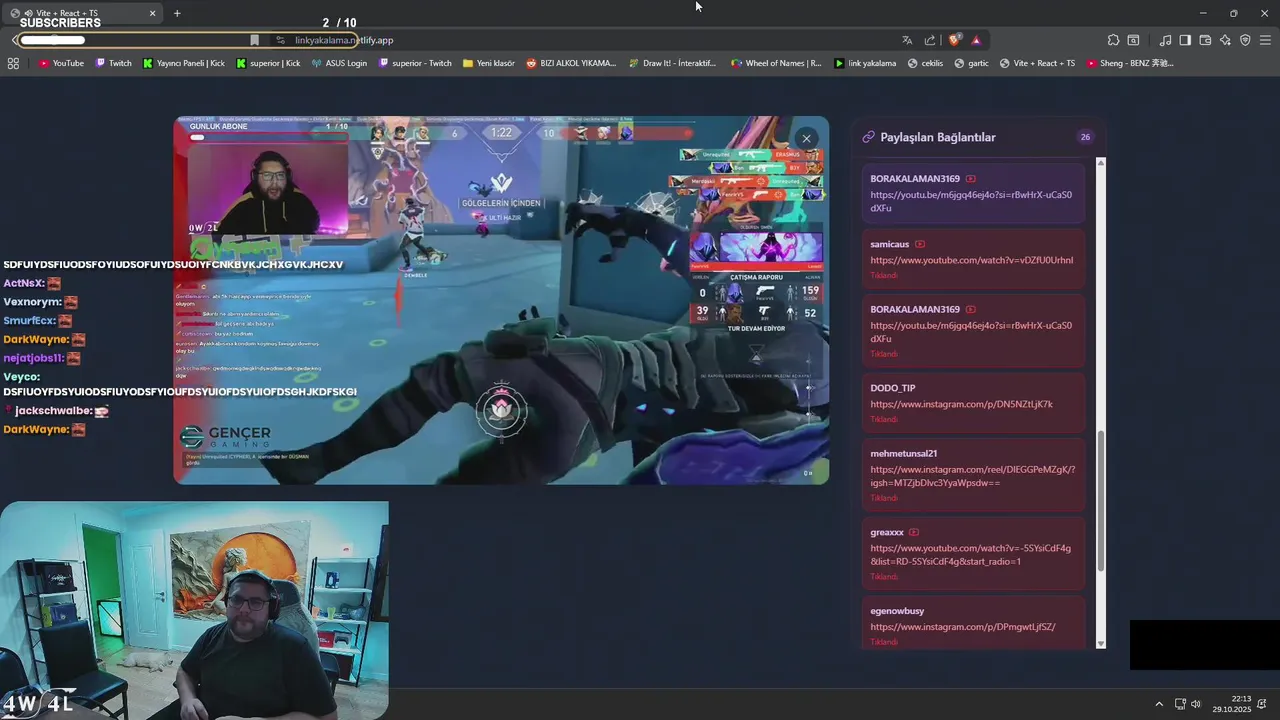Click chat username jackschwalbe
This screenshot has height=720, width=1280.
[54, 411]
